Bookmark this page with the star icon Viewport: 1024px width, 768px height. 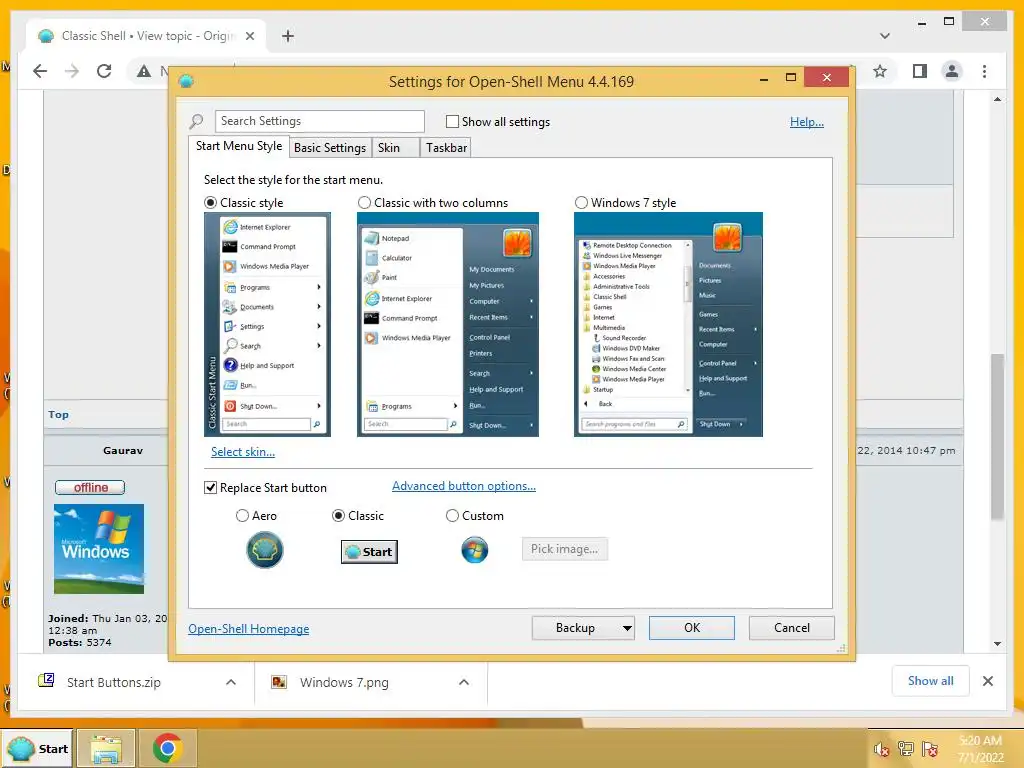(880, 71)
